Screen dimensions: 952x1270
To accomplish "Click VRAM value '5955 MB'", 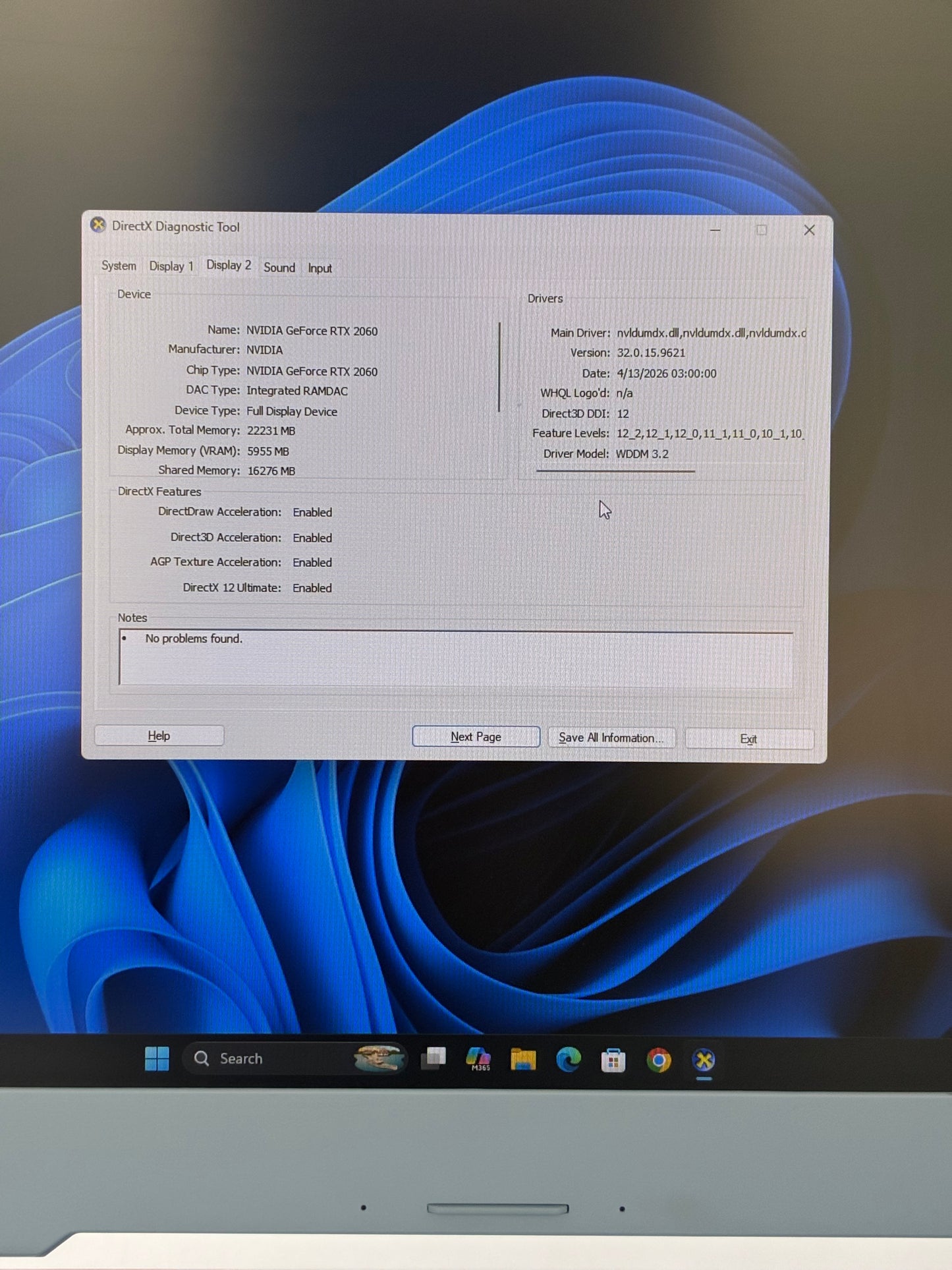I will [267, 451].
